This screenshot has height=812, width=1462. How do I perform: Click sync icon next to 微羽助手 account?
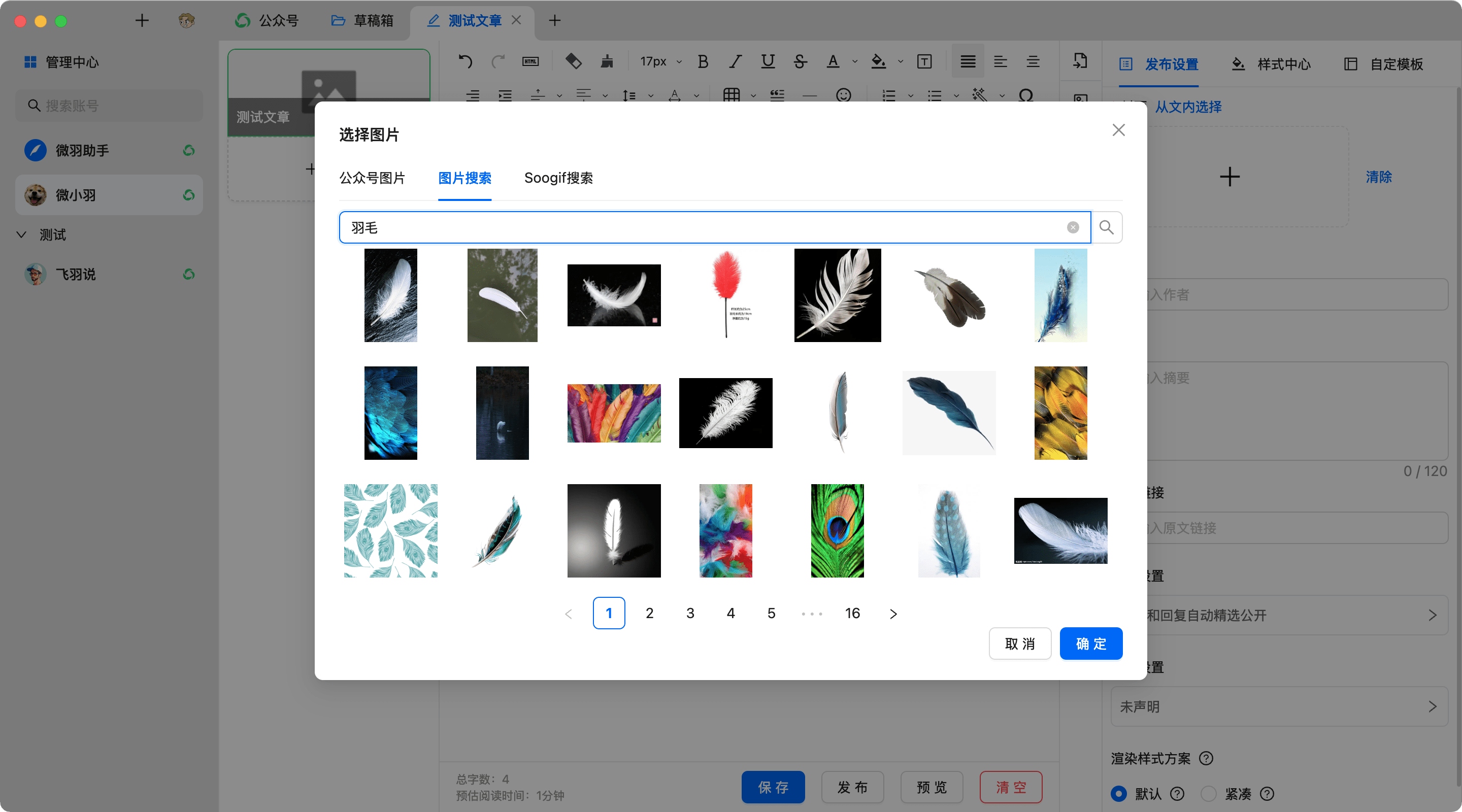[189, 150]
